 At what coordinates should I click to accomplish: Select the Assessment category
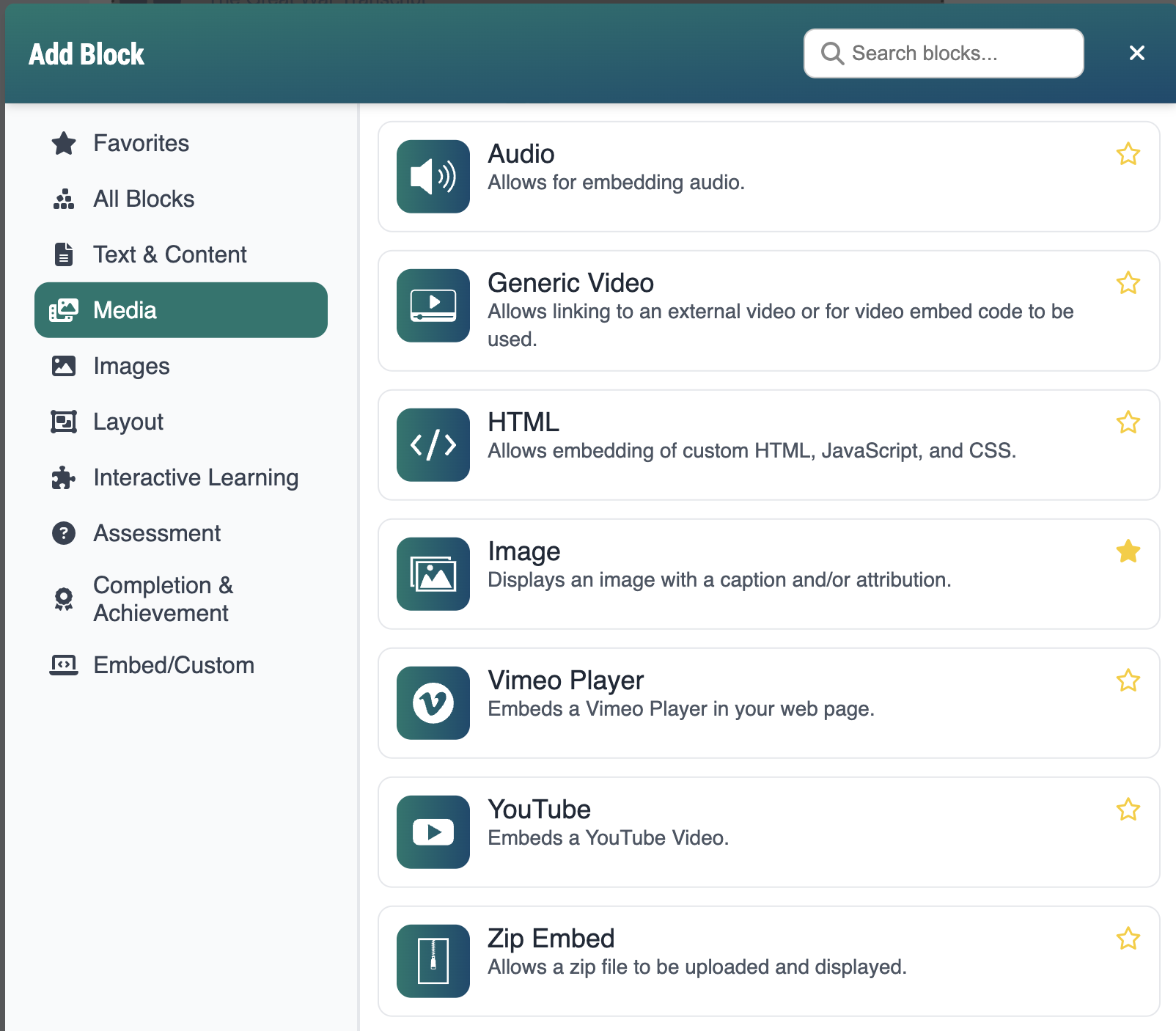point(181,533)
